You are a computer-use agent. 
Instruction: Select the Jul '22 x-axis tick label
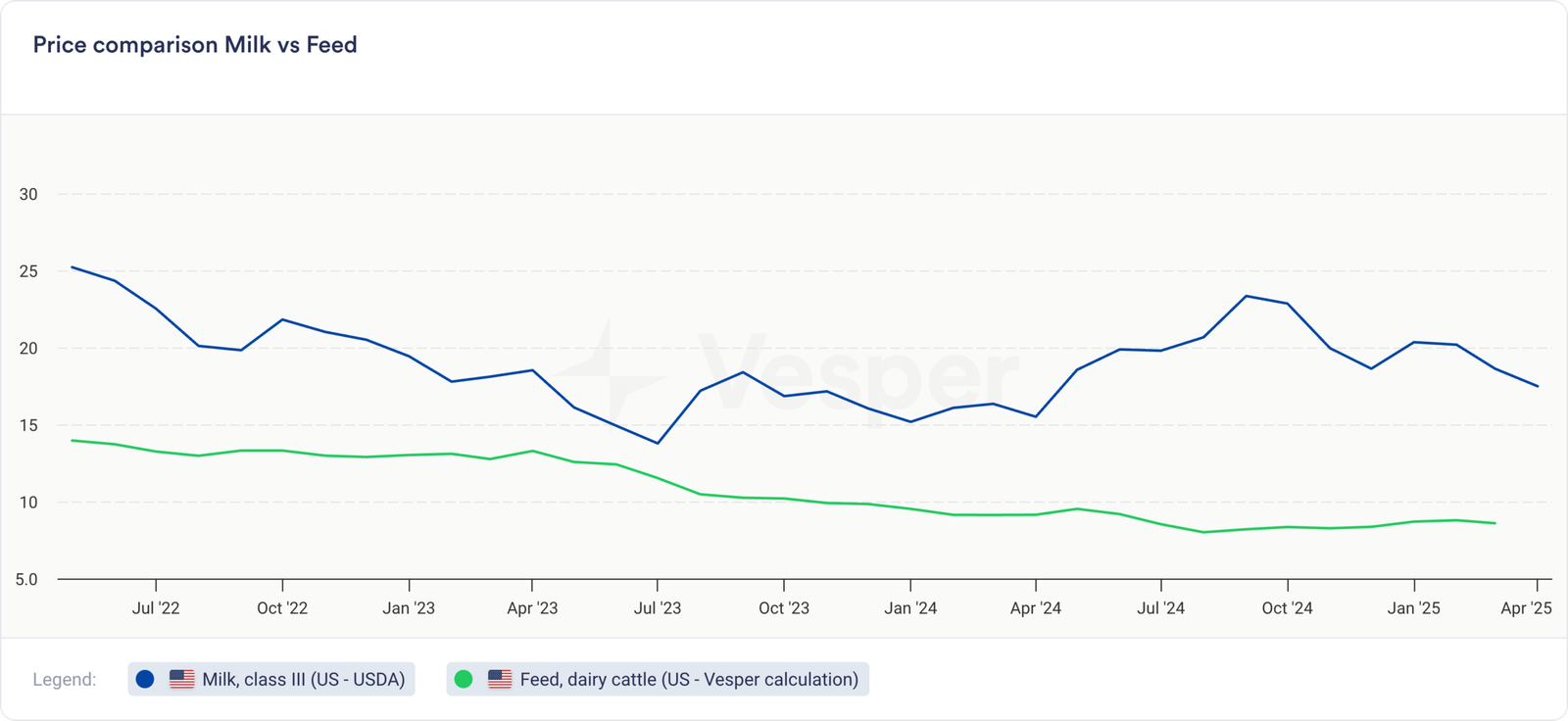point(156,608)
